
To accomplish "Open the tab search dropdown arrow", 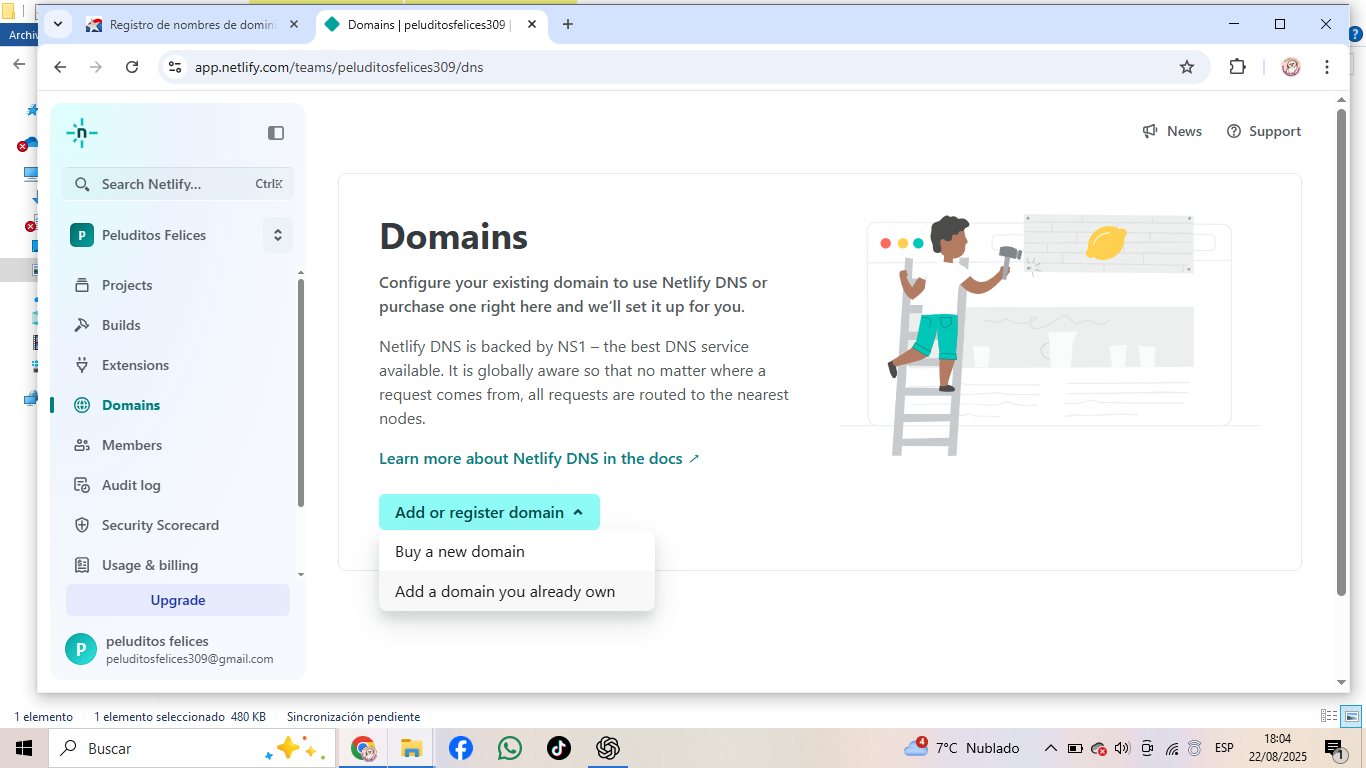I will tap(58, 25).
